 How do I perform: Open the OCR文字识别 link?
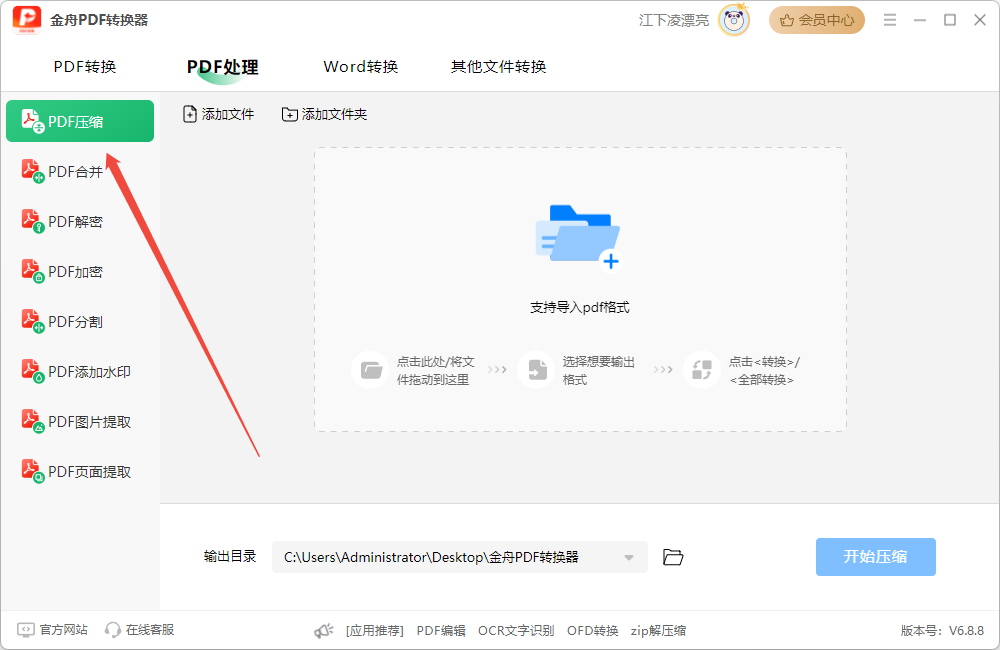click(516, 631)
